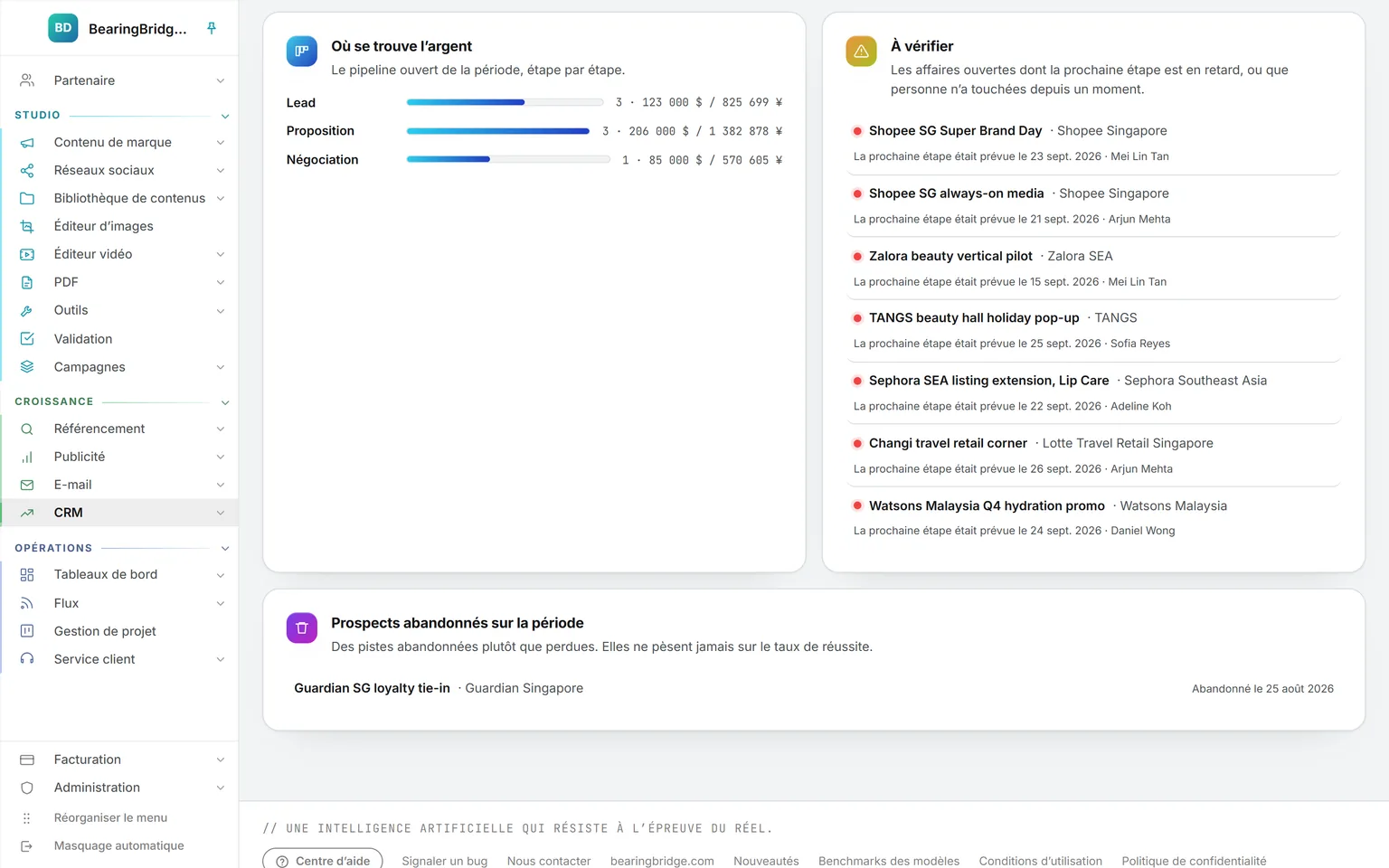Click the Publicité bar chart icon
The height and width of the screenshot is (868, 1389).
27,457
